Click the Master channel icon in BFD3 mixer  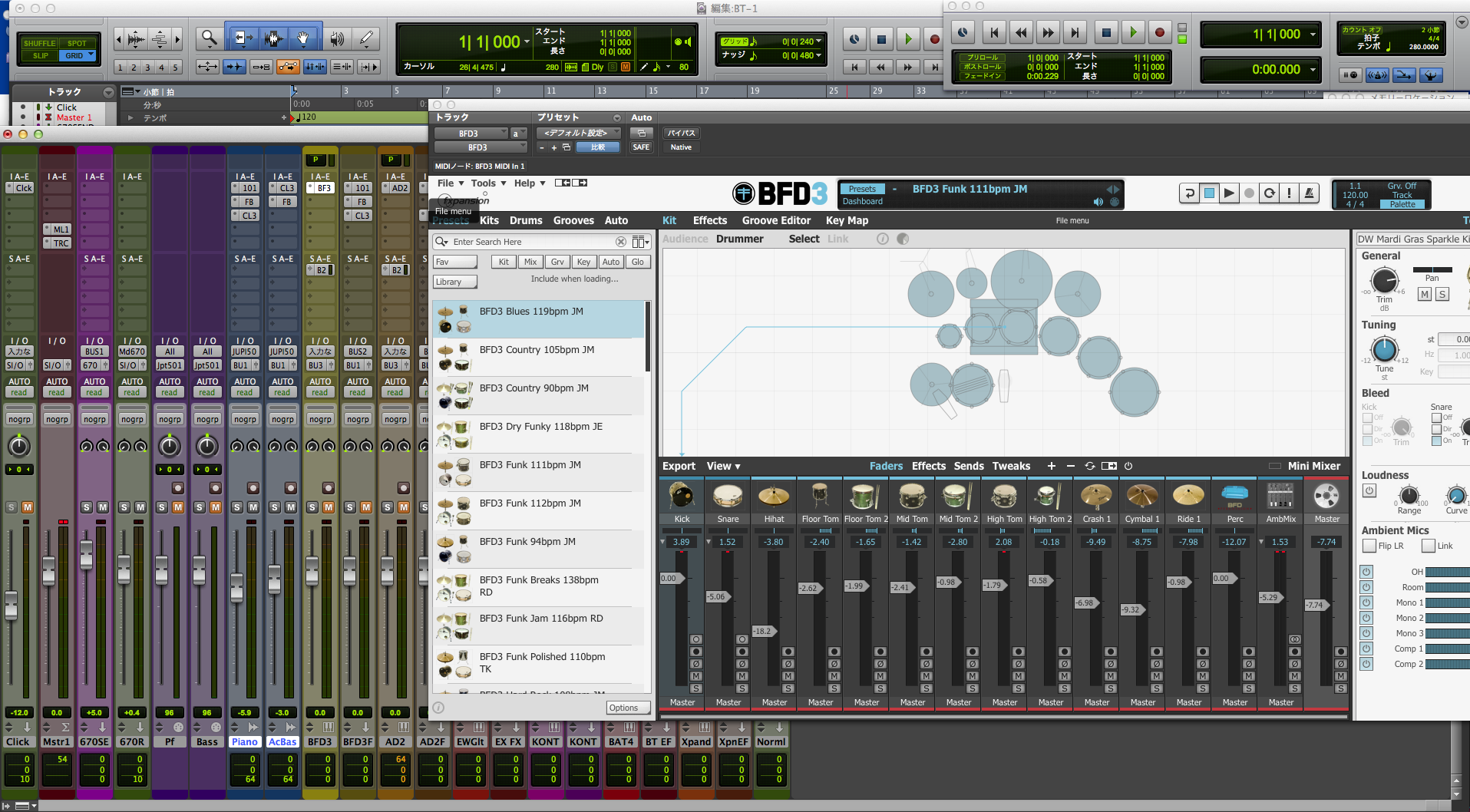point(1326,496)
